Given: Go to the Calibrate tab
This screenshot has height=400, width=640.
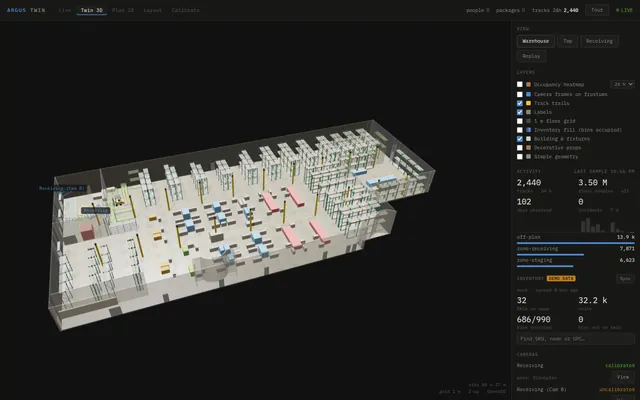Looking at the screenshot, I should pyautogui.click(x=185, y=10).
